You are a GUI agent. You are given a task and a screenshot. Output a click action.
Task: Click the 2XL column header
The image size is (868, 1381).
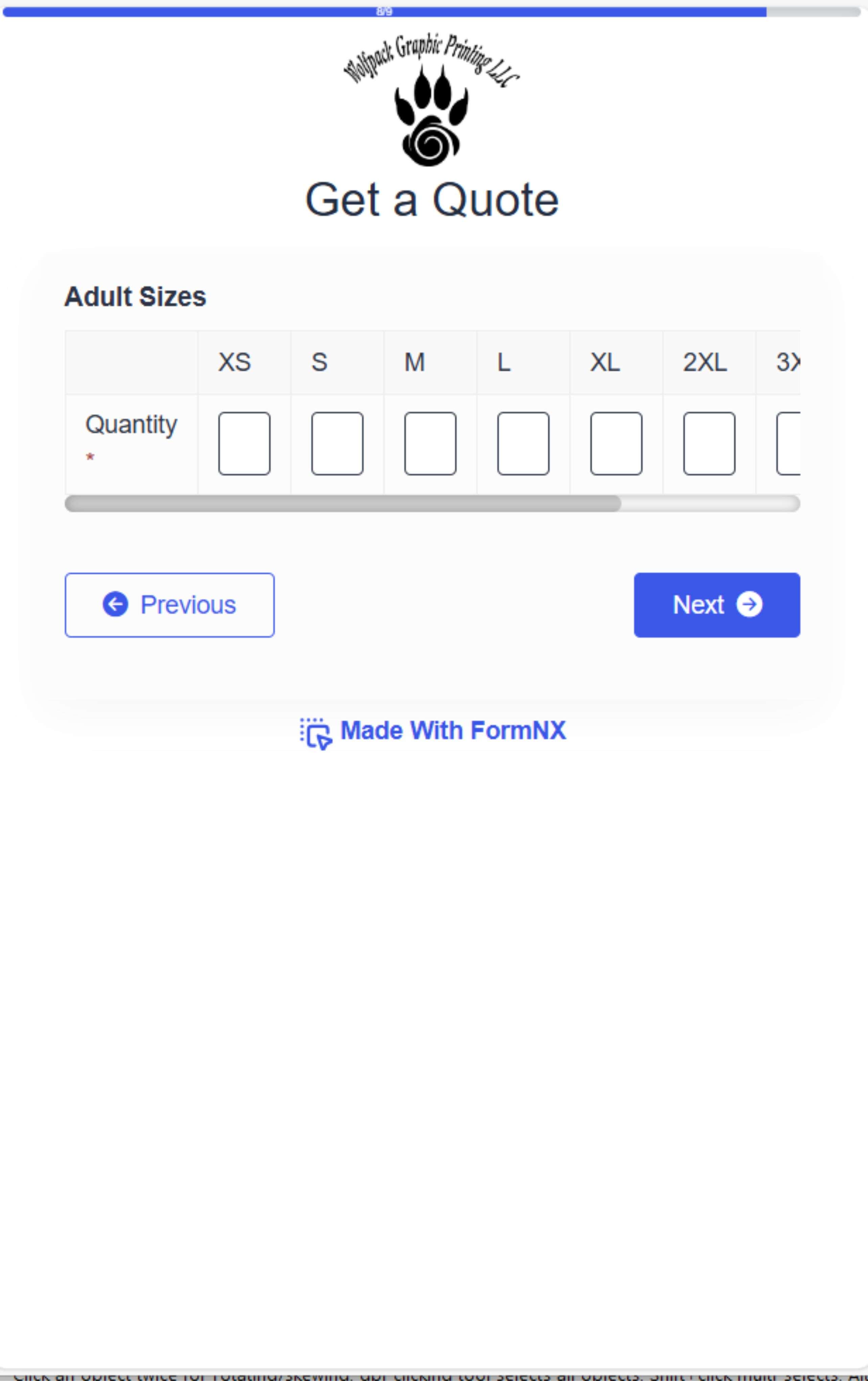pyautogui.click(x=705, y=362)
